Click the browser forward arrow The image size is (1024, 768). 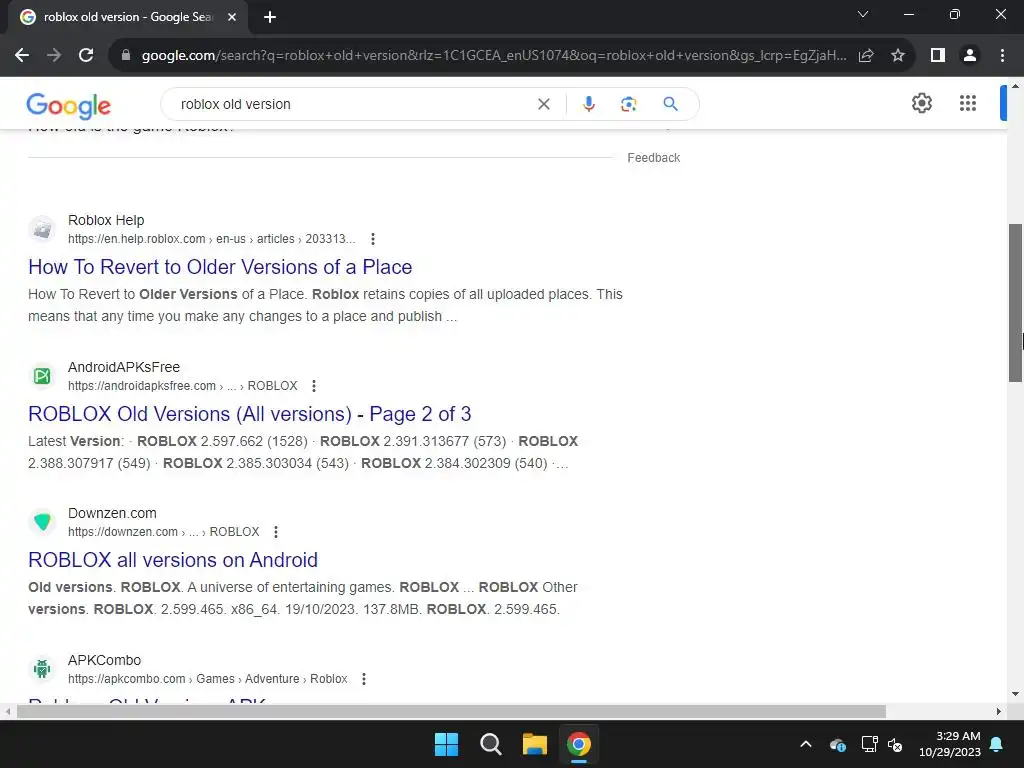pos(54,56)
